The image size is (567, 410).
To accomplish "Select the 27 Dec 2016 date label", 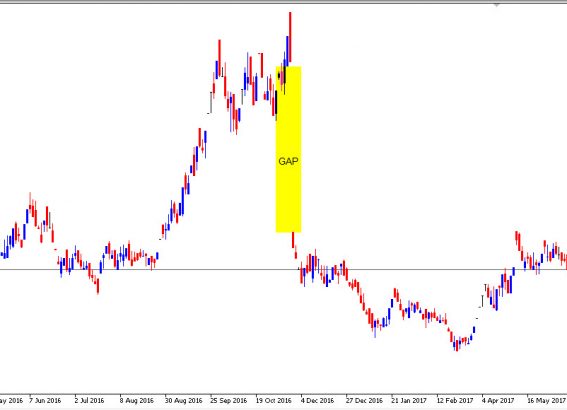I will pyautogui.click(x=364, y=401).
